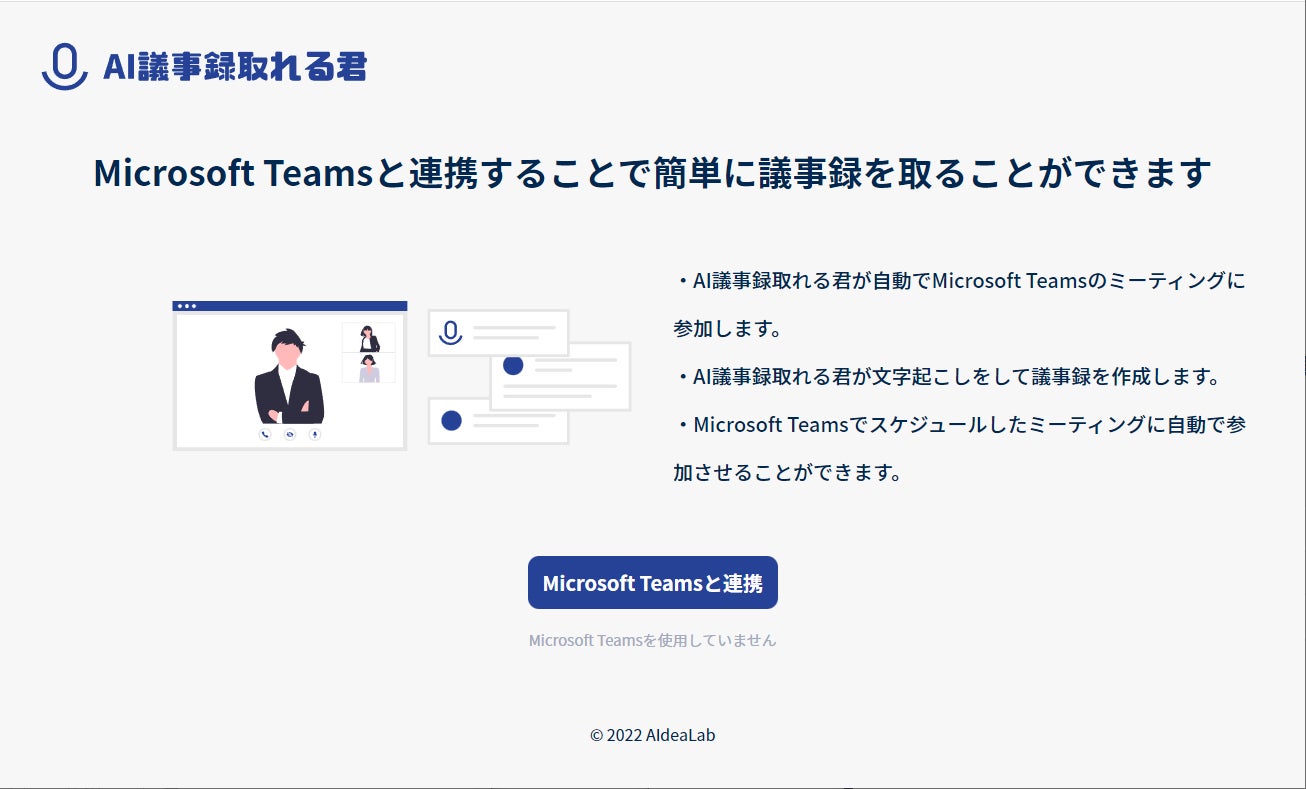Select the Microsoft Teamsを使用していません link

coord(653,640)
